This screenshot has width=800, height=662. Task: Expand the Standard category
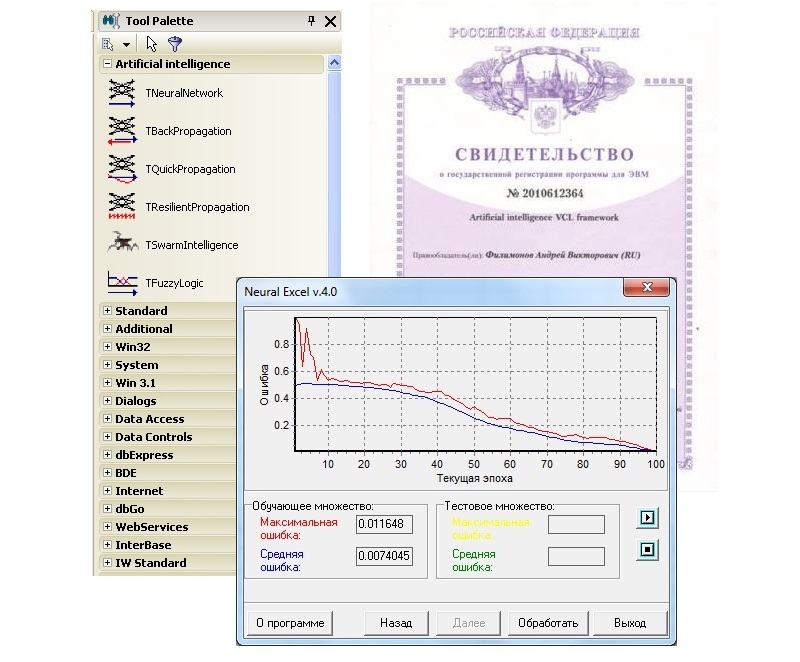point(107,311)
